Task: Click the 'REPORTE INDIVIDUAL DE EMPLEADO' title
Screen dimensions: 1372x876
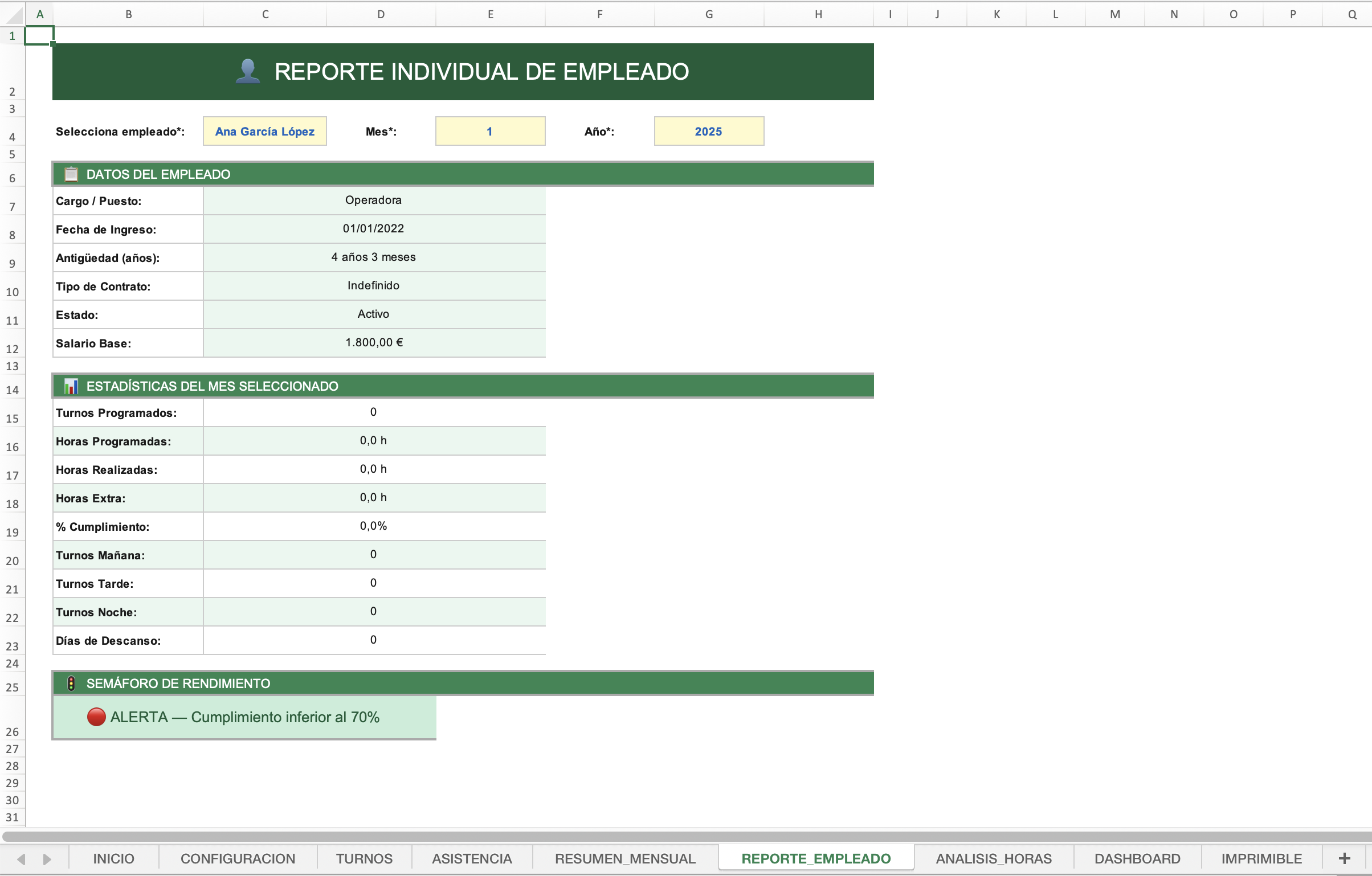Action: click(x=481, y=72)
